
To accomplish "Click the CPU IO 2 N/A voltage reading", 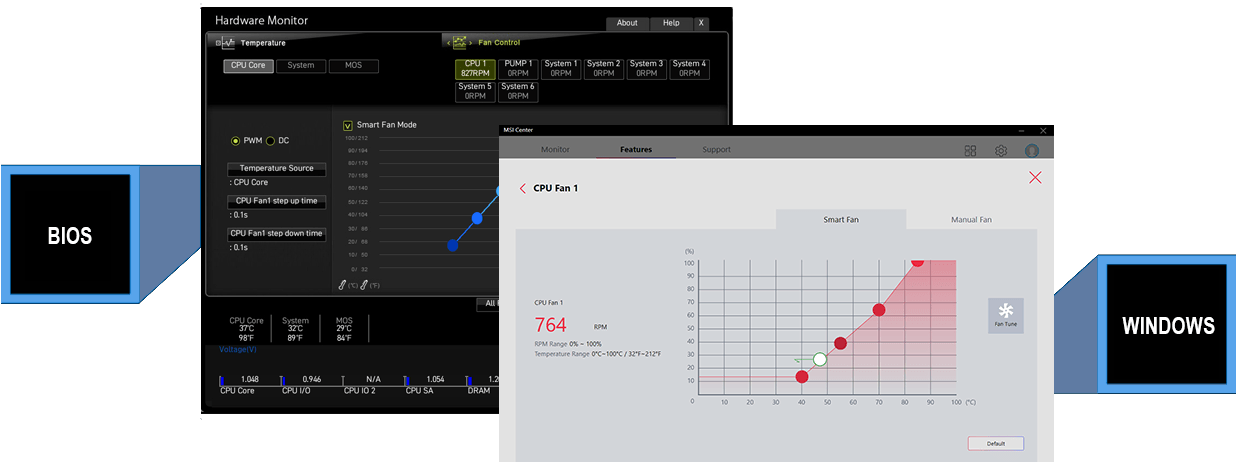I will (373, 380).
